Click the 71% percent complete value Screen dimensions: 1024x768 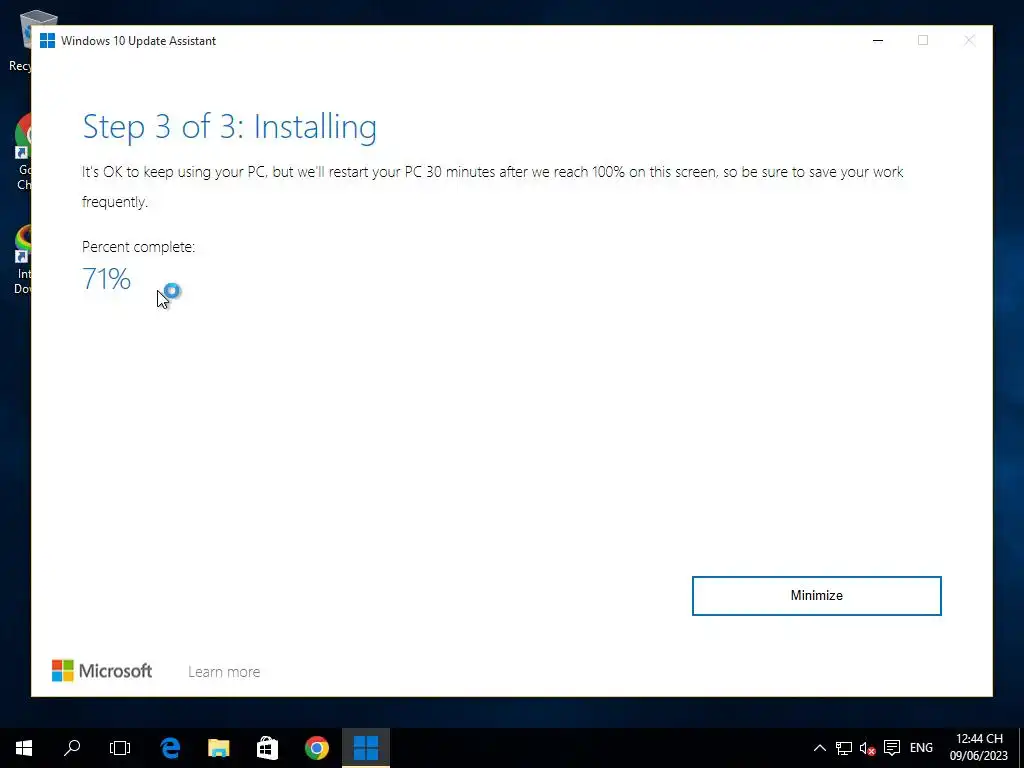[106, 279]
